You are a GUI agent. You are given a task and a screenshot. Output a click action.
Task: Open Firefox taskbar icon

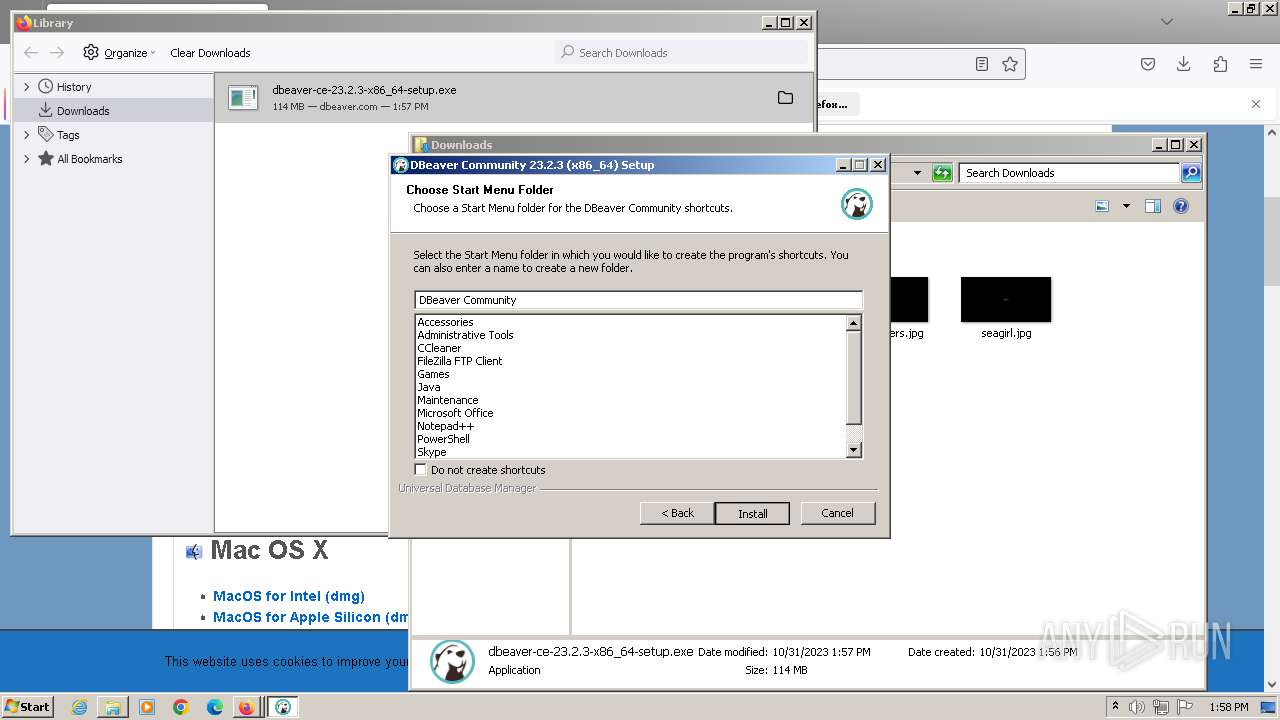(x=246, y=707)
